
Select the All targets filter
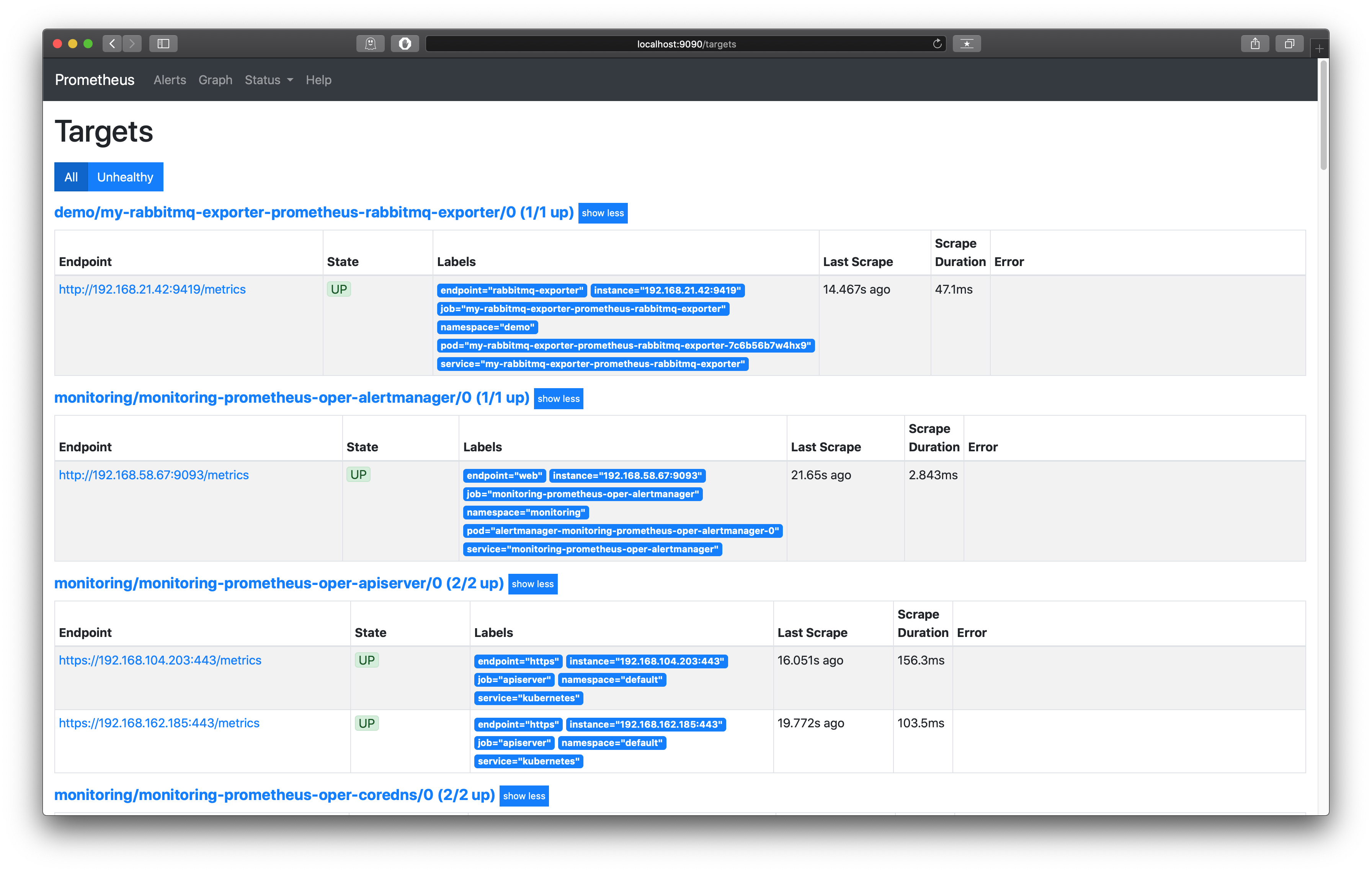pyautogui.click(x=71, y=177)
